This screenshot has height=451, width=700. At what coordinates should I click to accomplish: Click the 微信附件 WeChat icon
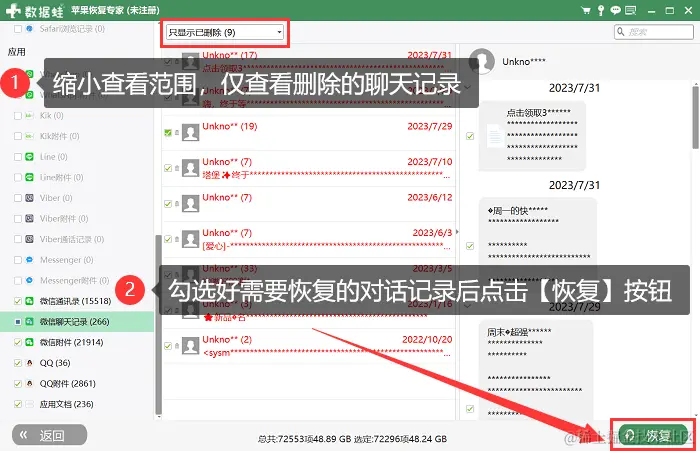29,342
